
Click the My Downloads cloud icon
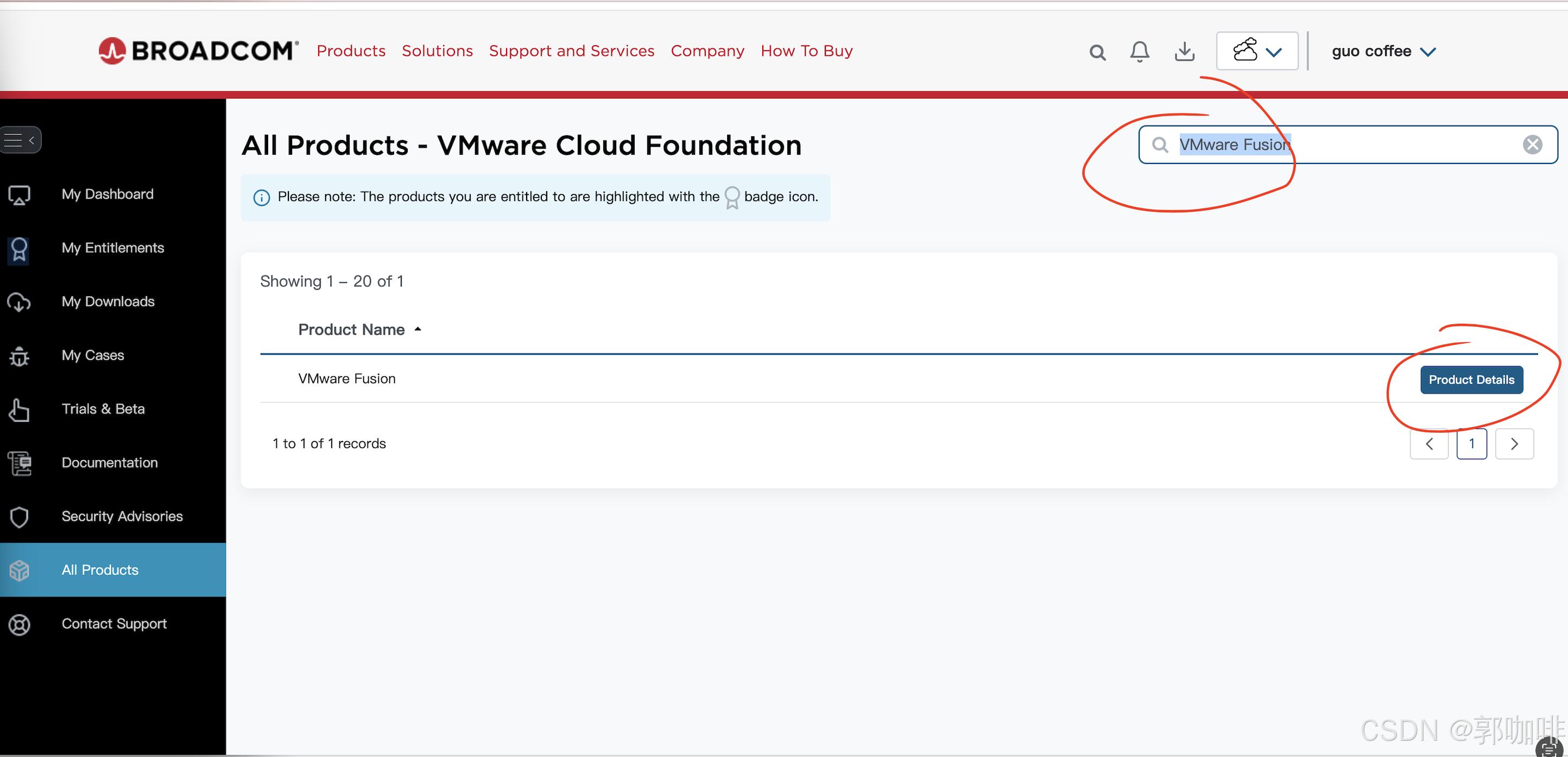(x=19, y=302)
